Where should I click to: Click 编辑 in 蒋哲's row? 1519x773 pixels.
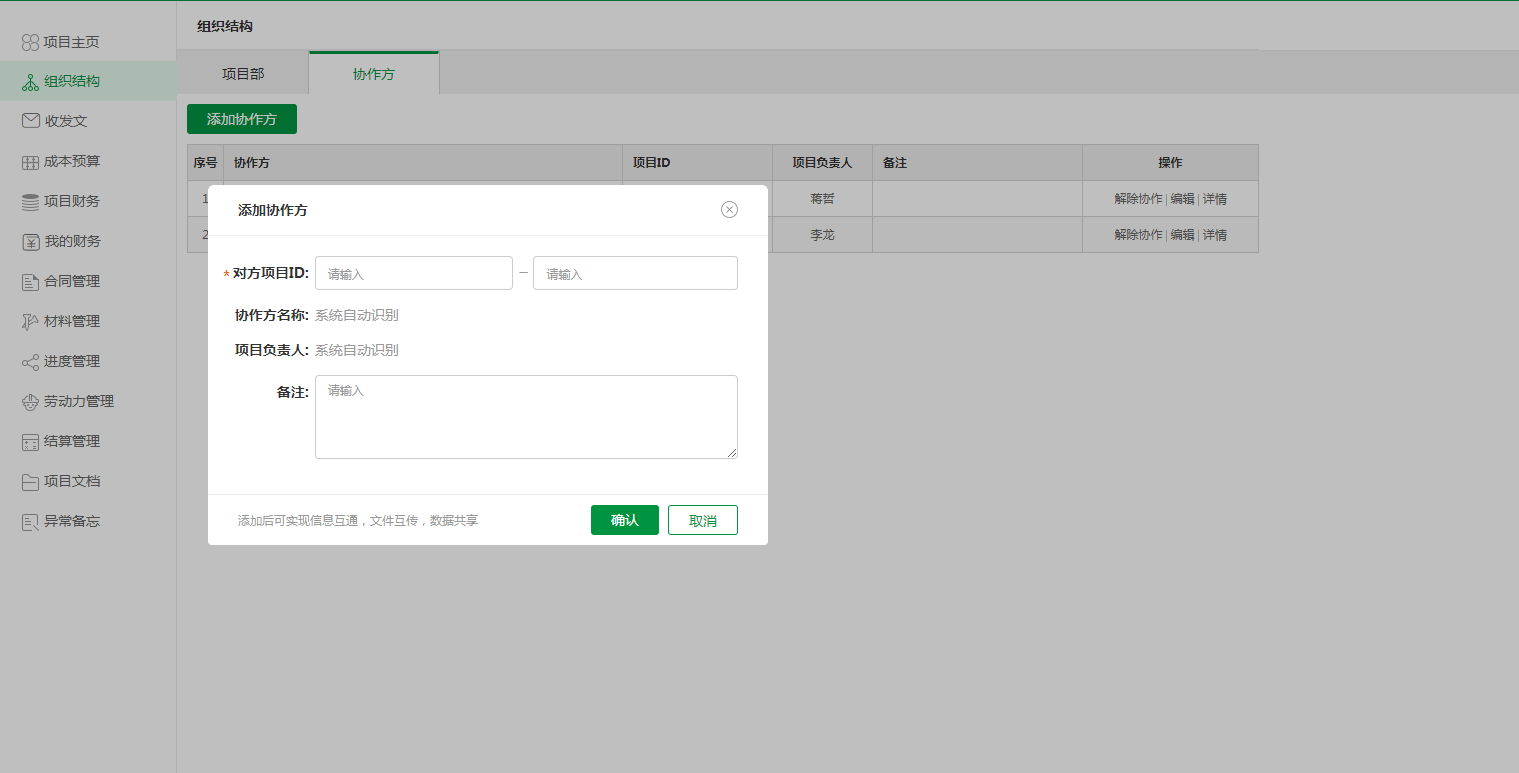click(1183, 199)
